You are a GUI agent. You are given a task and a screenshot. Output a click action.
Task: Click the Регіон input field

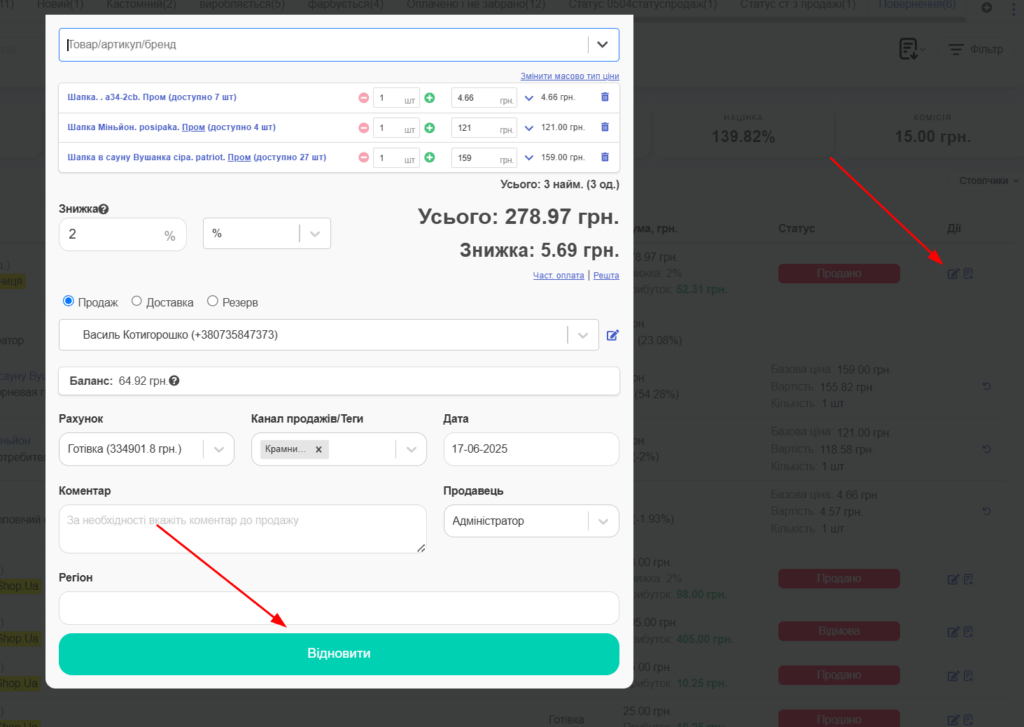click(339, 608)
